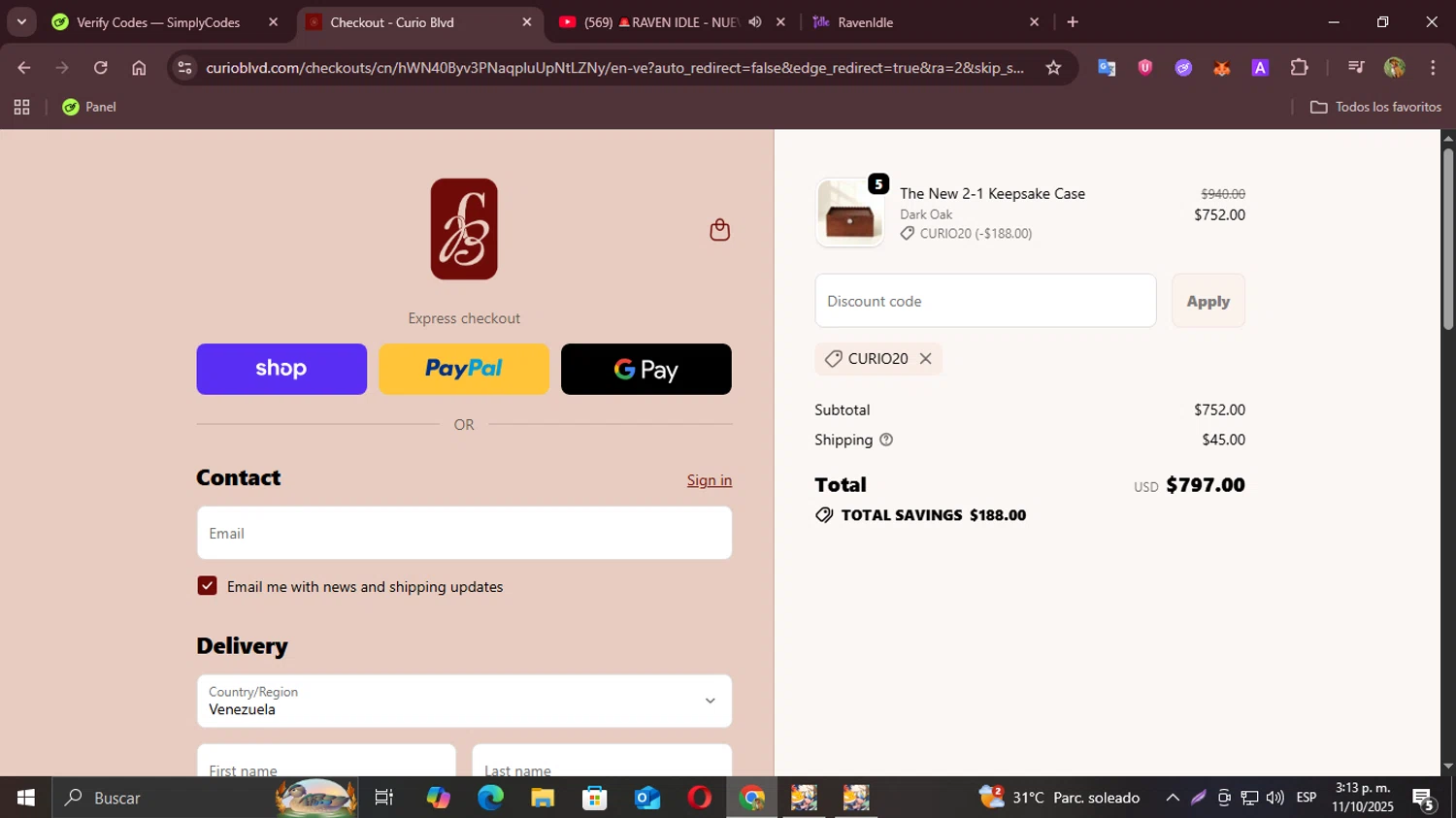Open the apps grid in bookmarks bar

pos(21,107)
